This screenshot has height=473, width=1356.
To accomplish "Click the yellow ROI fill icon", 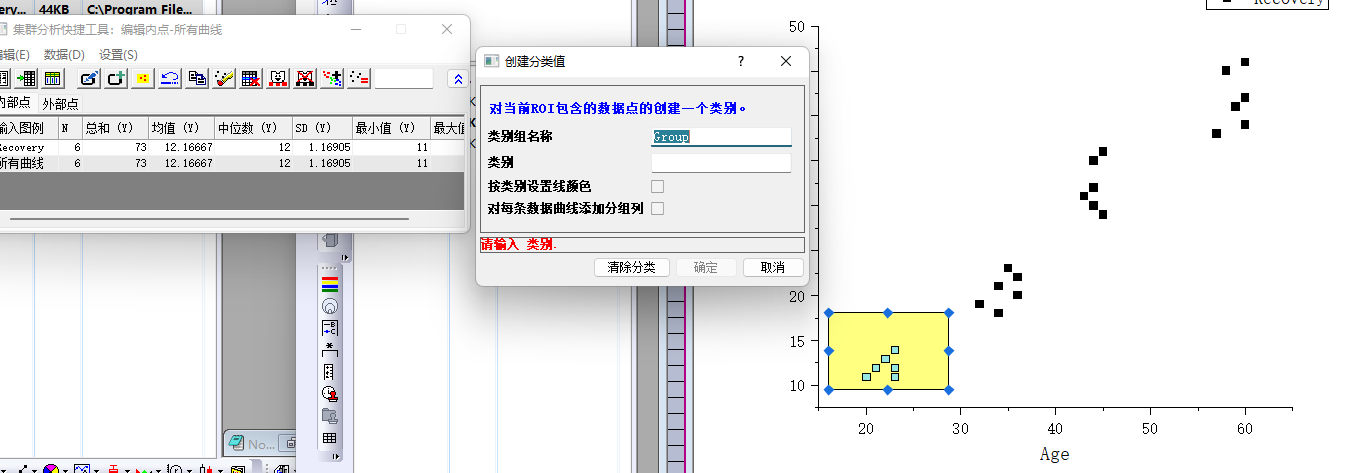I will point(144,78).
